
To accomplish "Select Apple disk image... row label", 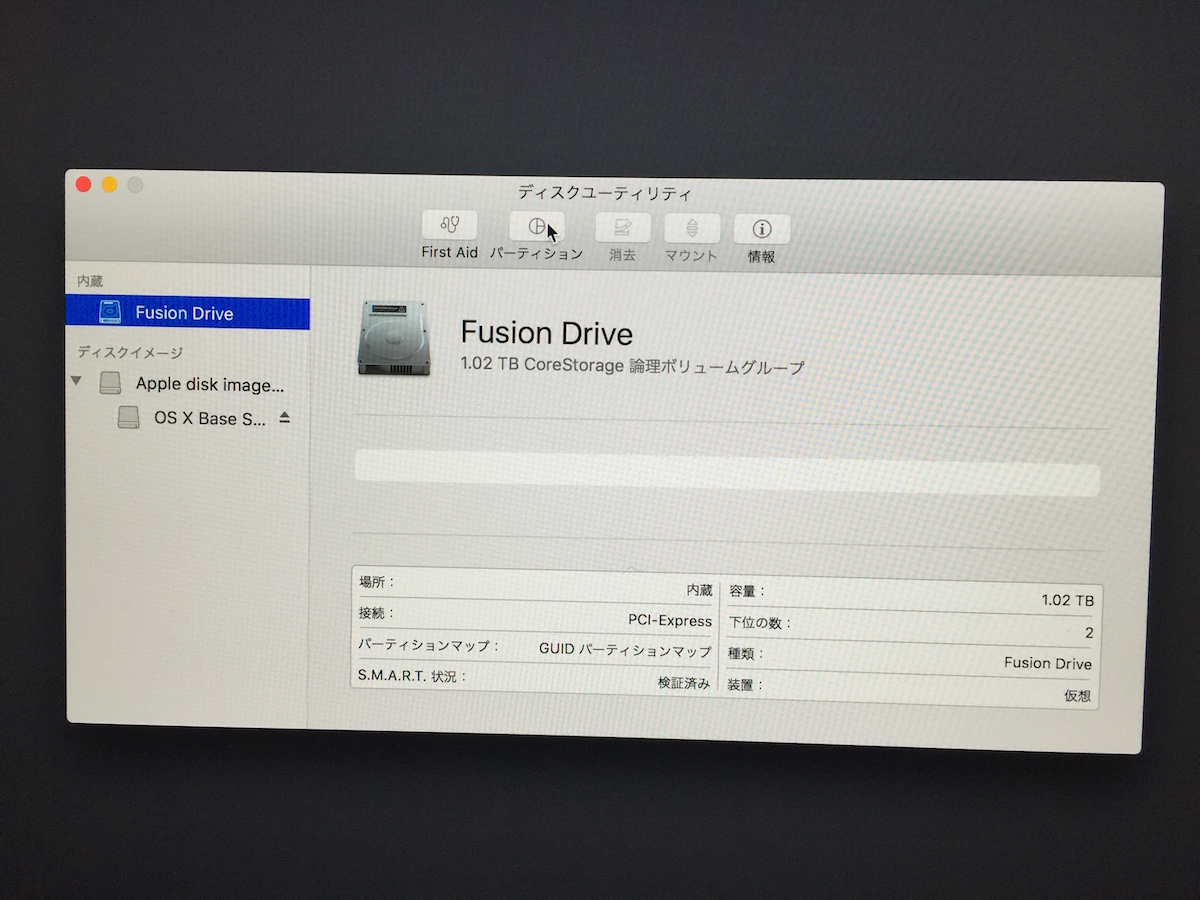I will pyautogui.click(x=210, y=384).
